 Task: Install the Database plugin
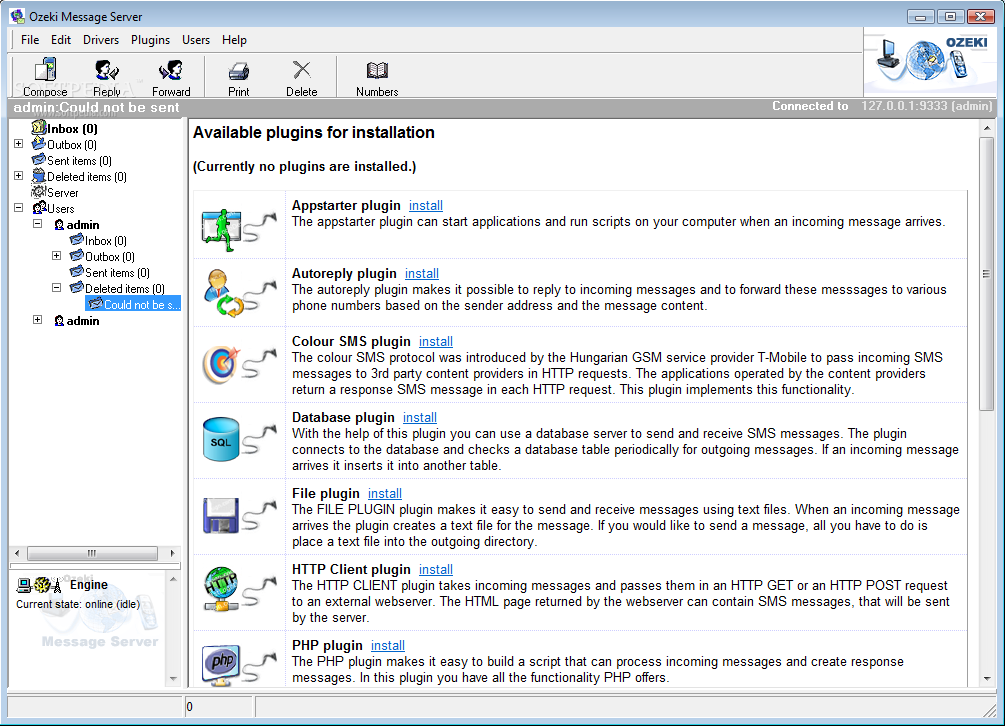coord(420,418)
